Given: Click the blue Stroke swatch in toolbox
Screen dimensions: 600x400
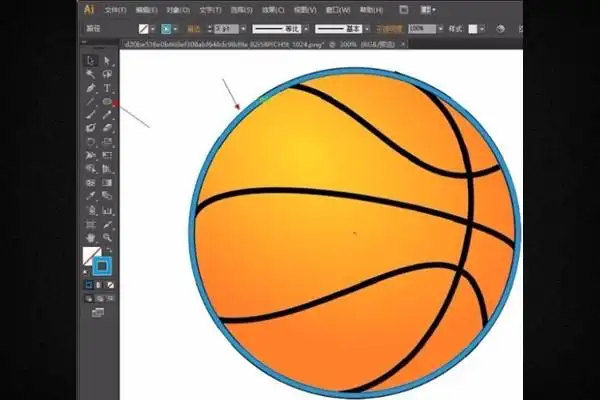Looking at the screenshot, I should [x=102, y=266].
